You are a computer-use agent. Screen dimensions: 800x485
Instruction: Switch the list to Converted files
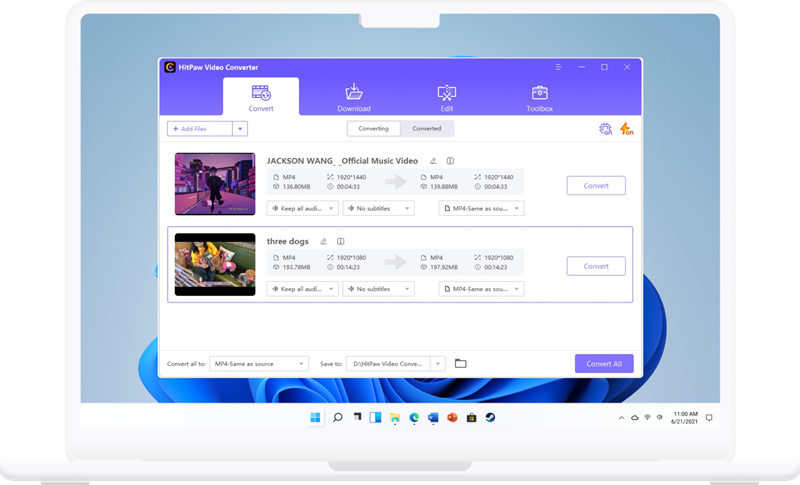427,129
